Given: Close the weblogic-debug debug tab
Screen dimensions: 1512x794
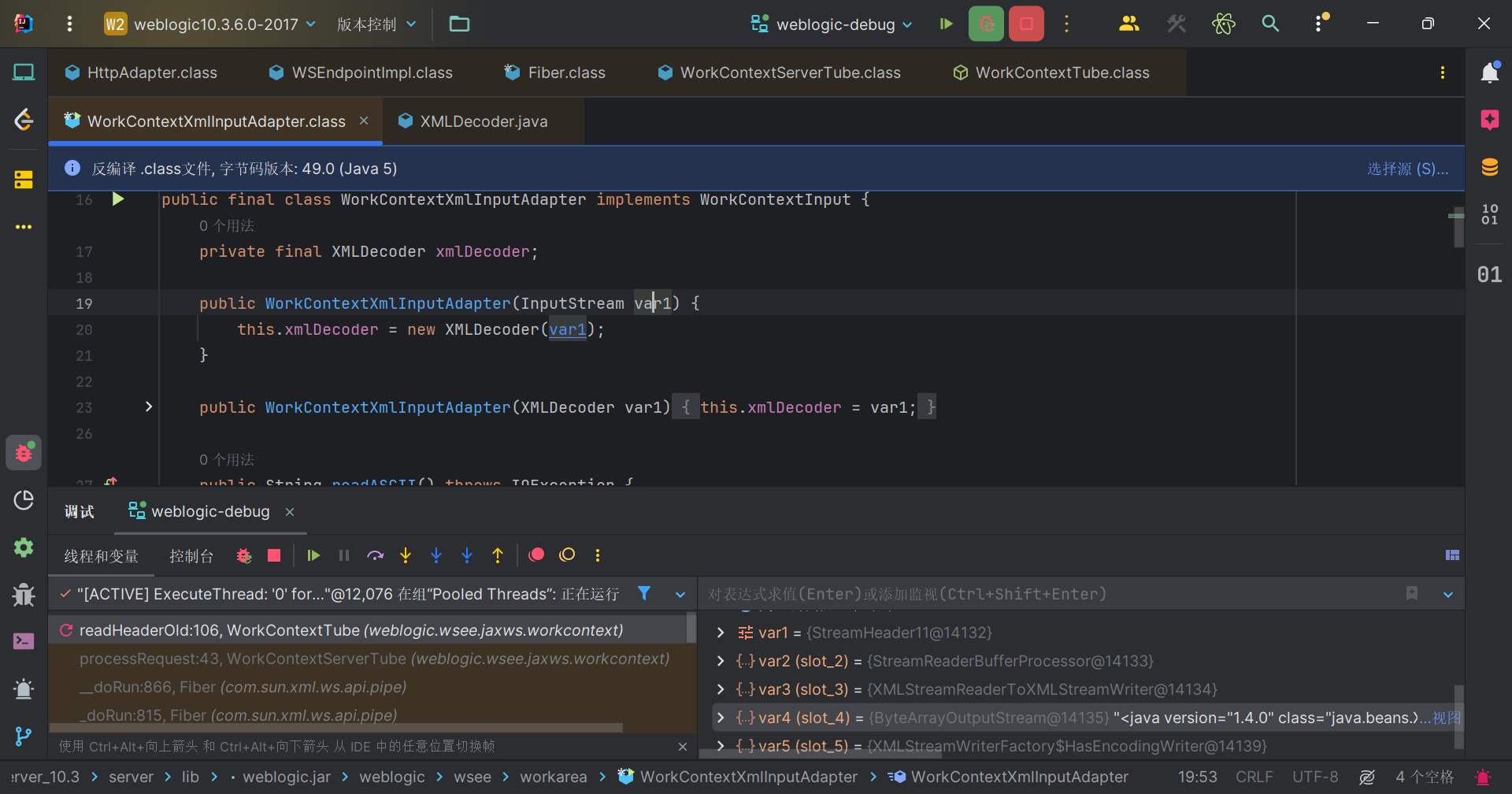Looking at the screenshot, I should (290, 512).
